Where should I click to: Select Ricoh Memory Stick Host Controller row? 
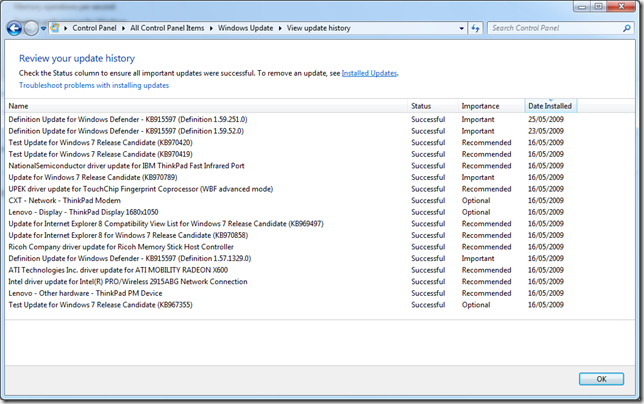[x=320, y=247]
